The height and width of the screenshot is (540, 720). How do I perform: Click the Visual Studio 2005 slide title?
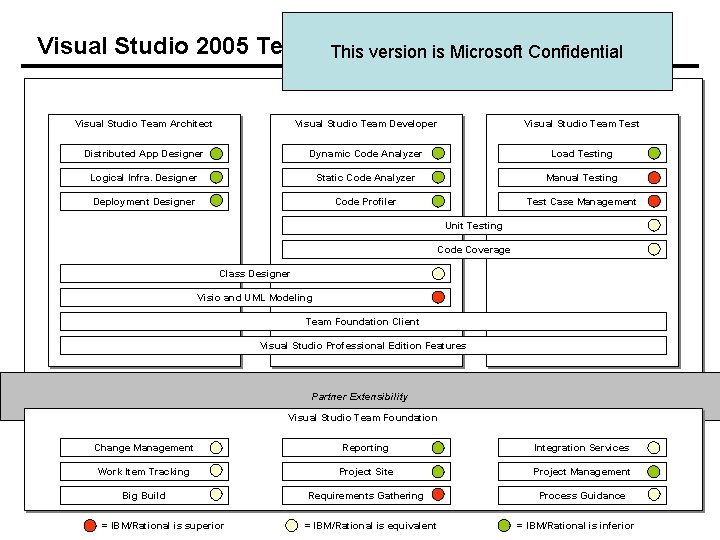[x=160, y=46]
